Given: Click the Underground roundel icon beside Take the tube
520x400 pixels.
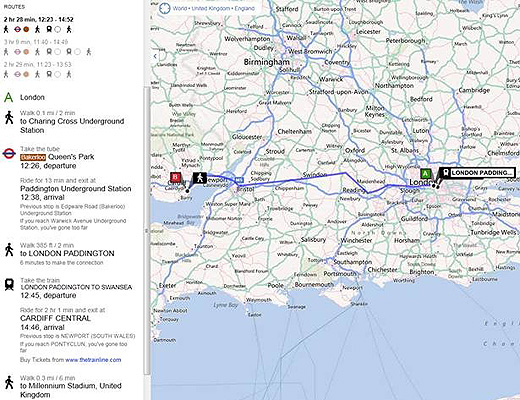Looking at the screenshot, I should tap(9, 154).
